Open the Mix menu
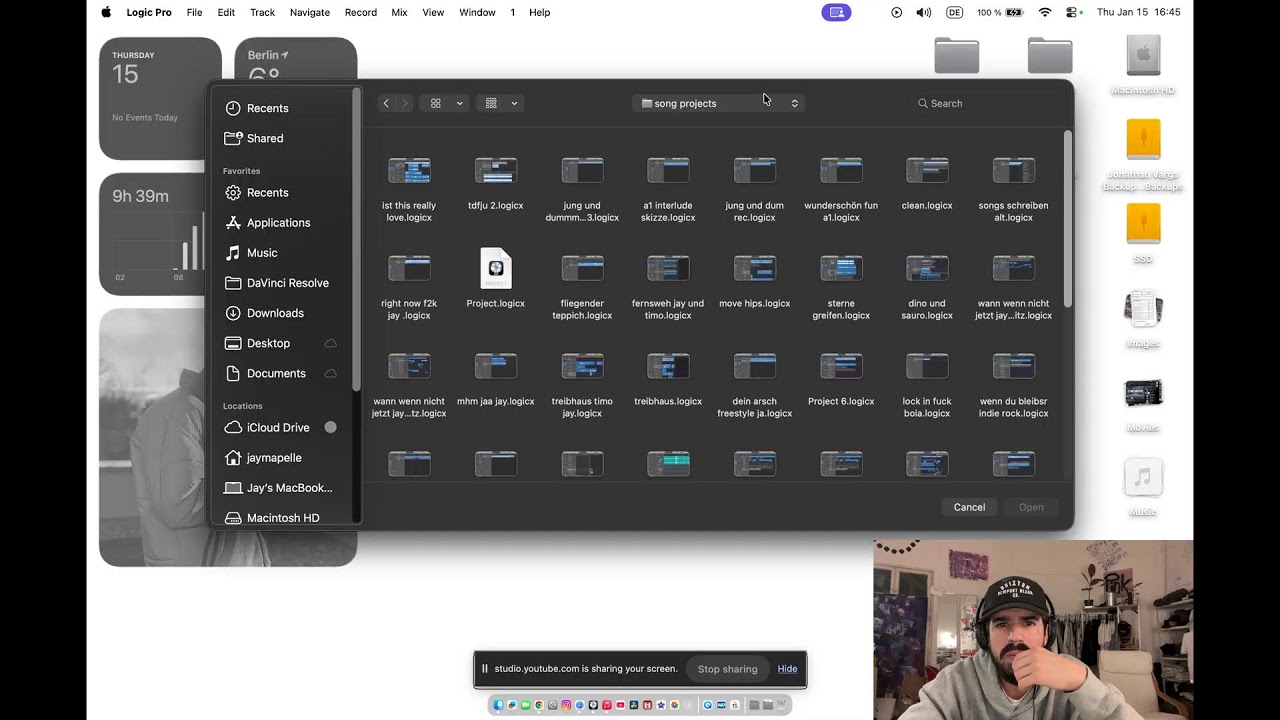Viewport: 1280px width, 720px height. pos(399,12)
